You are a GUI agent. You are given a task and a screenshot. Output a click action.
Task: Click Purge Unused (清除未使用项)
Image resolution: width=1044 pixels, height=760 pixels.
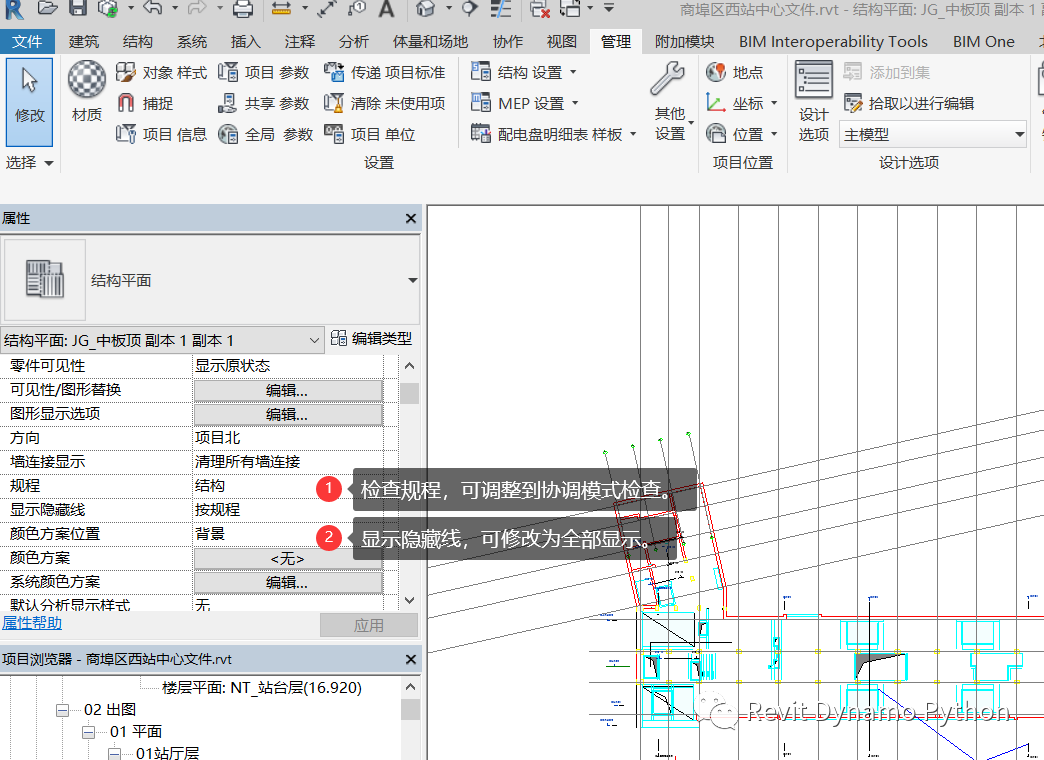[384, 103]
